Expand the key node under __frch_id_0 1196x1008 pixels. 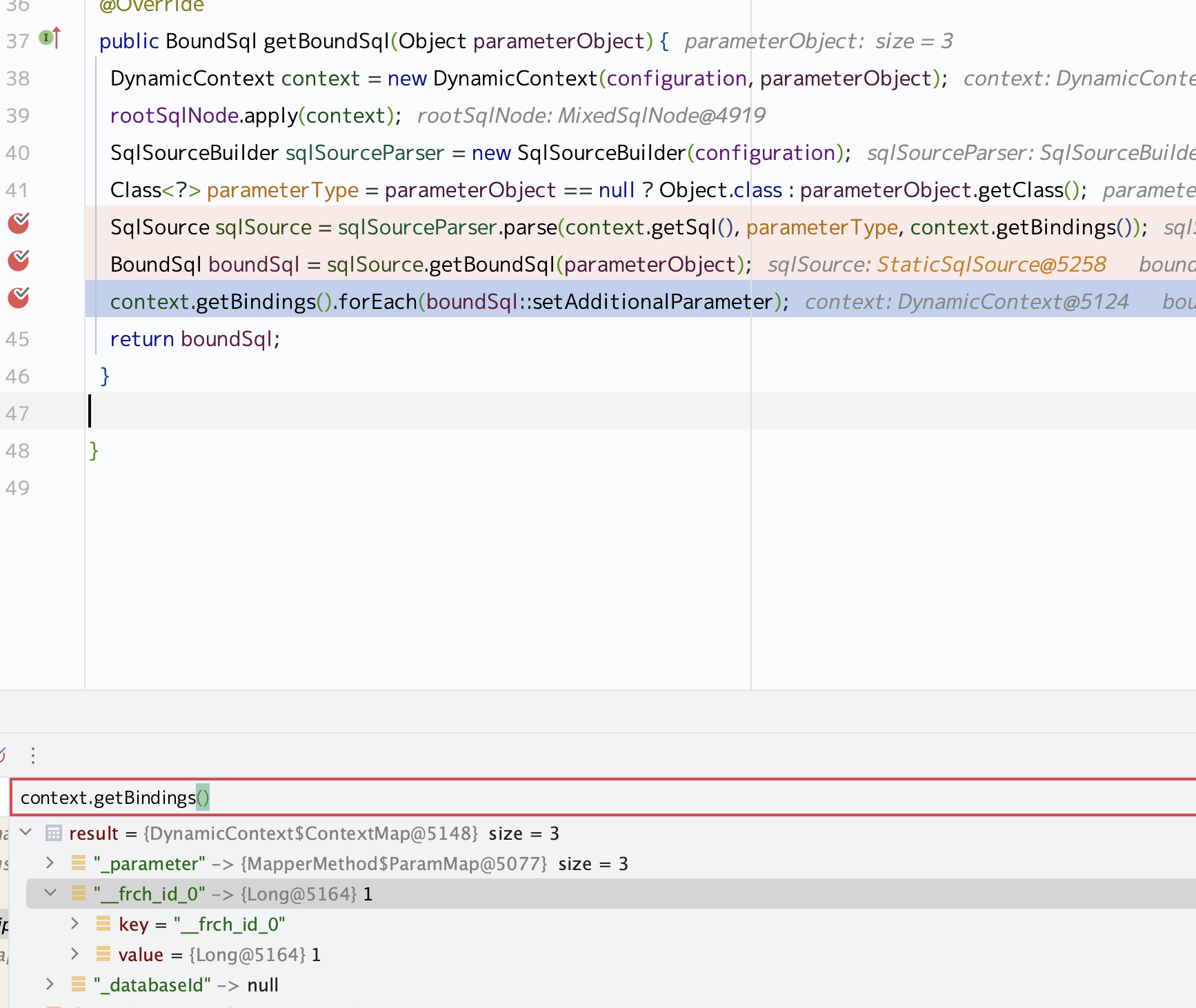click(x=74, y=924)
